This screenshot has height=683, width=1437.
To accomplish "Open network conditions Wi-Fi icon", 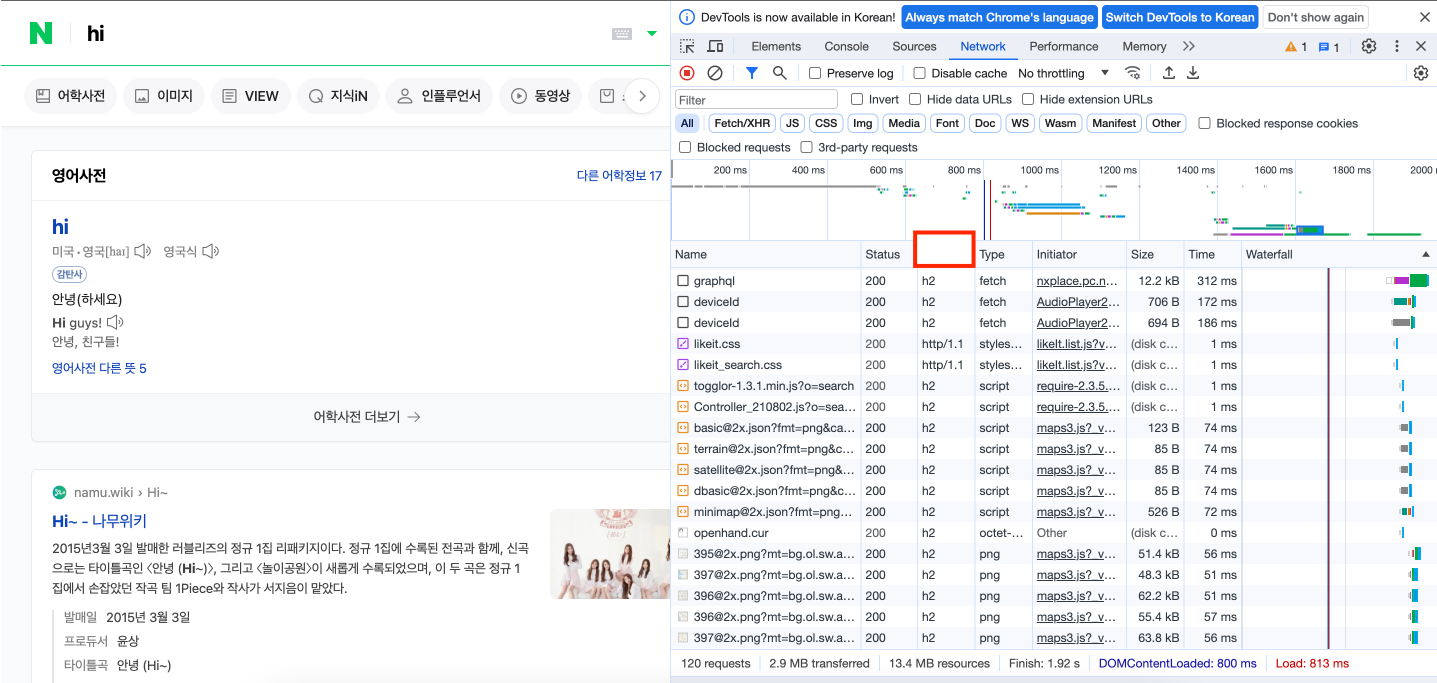I will click(1133, 73).
